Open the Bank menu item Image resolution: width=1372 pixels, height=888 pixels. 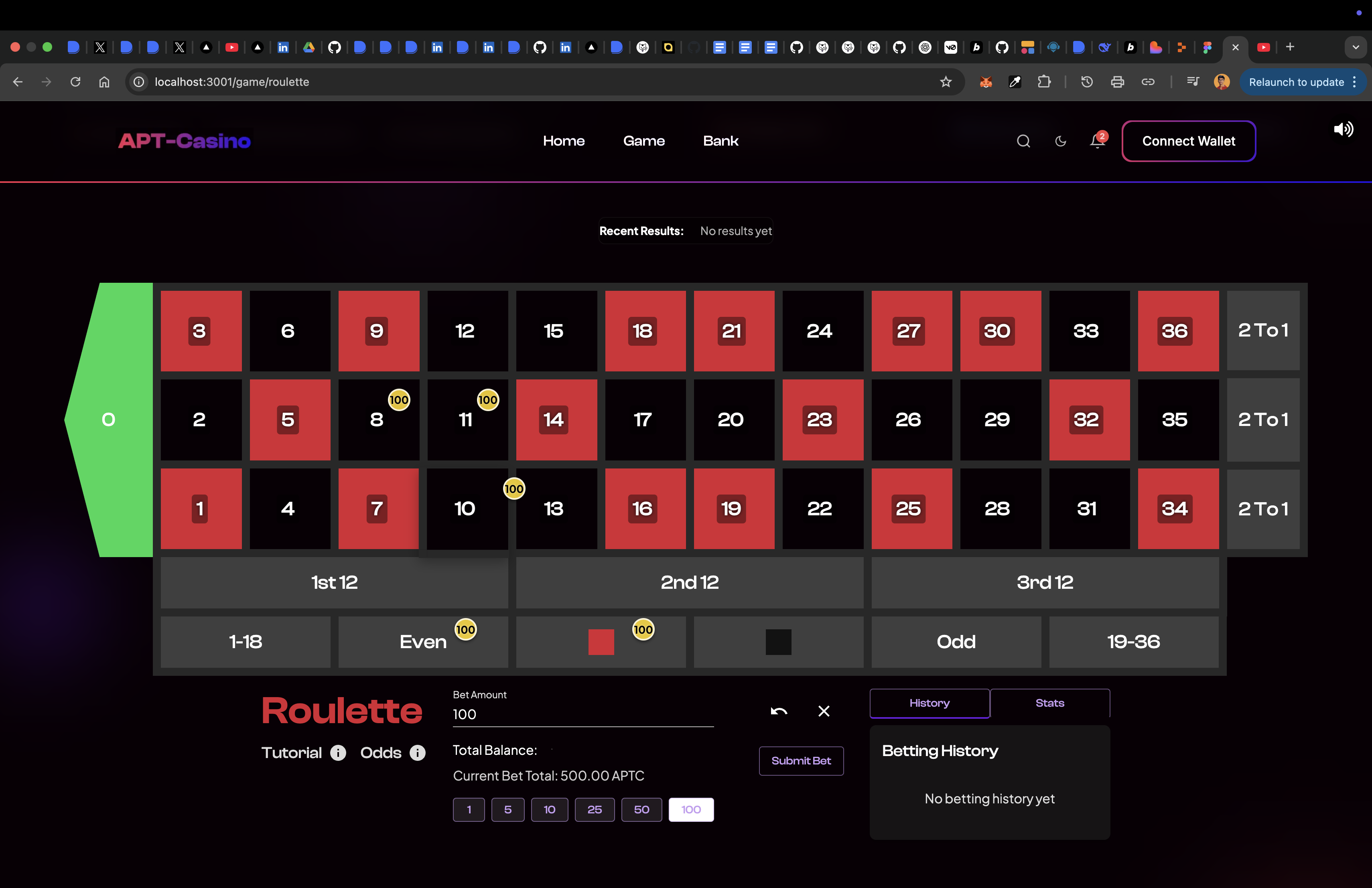[x=720, y=141]
